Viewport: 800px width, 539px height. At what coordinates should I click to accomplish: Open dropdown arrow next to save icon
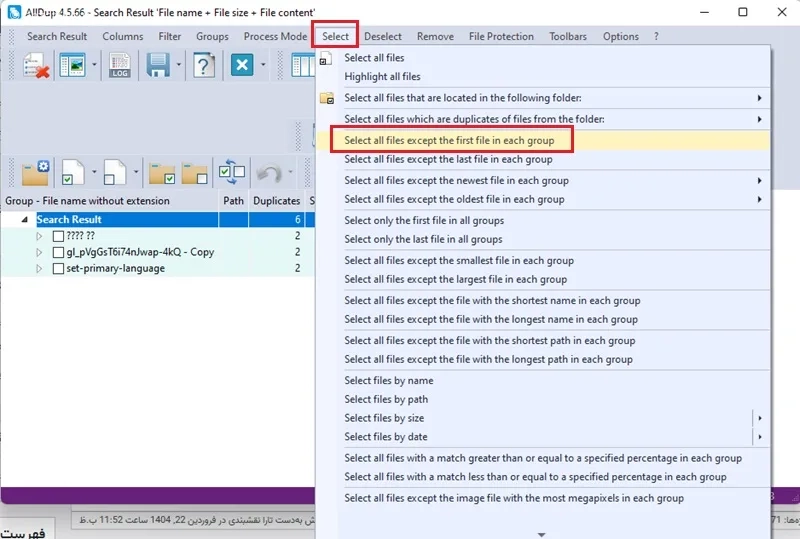tap(179, 65)
